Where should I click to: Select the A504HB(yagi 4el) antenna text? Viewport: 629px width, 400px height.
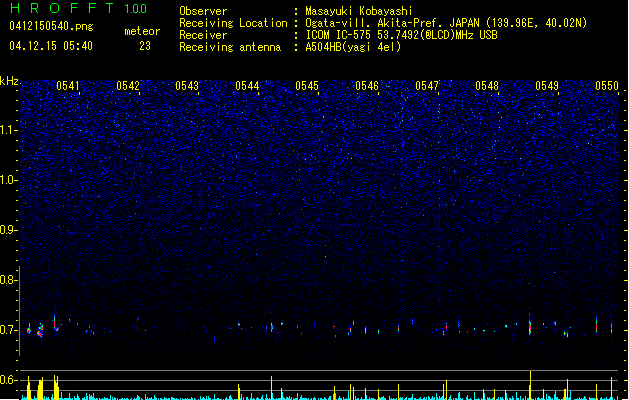point(353,47)
